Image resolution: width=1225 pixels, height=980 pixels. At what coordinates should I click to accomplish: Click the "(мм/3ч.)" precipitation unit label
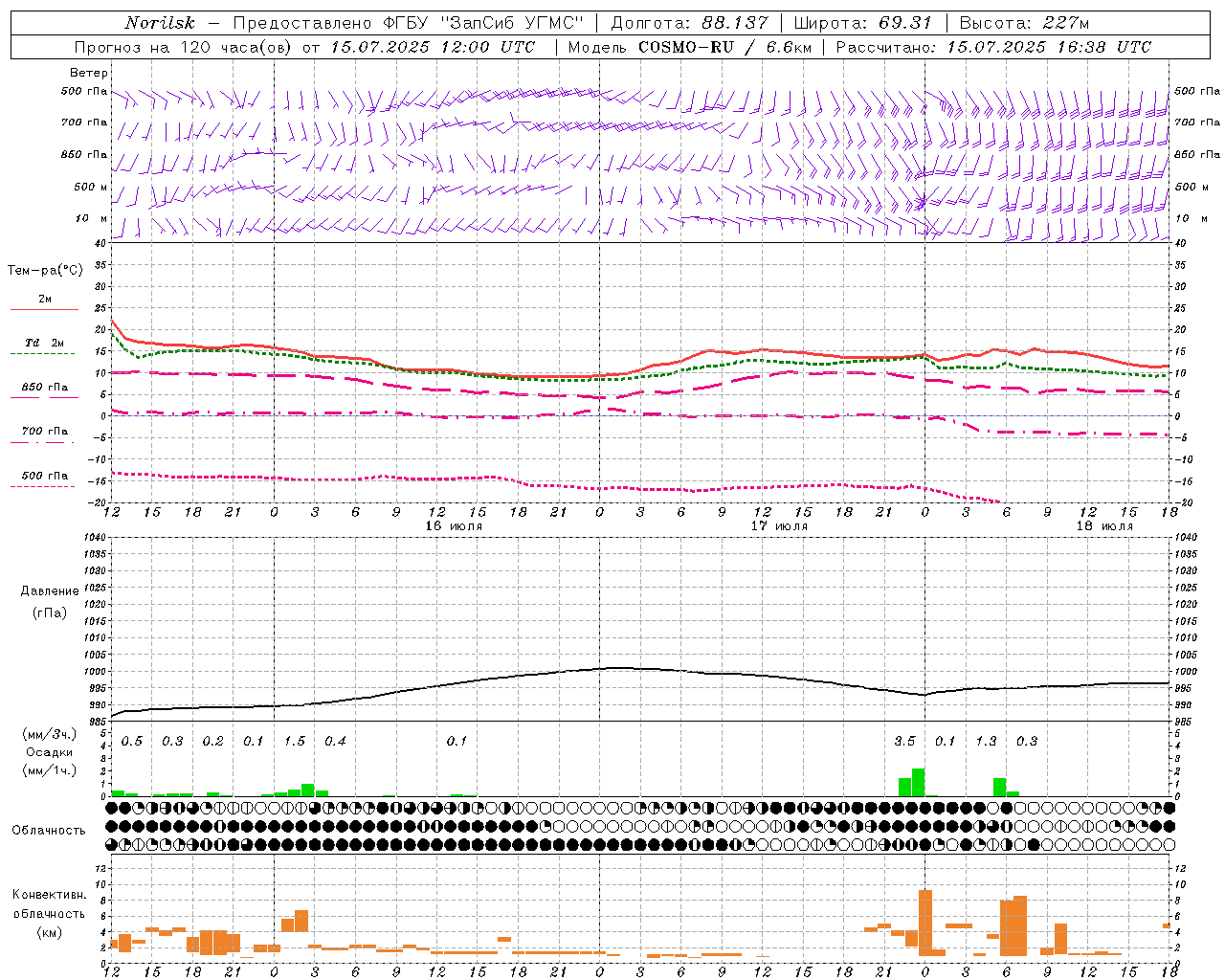coord(50,735)
